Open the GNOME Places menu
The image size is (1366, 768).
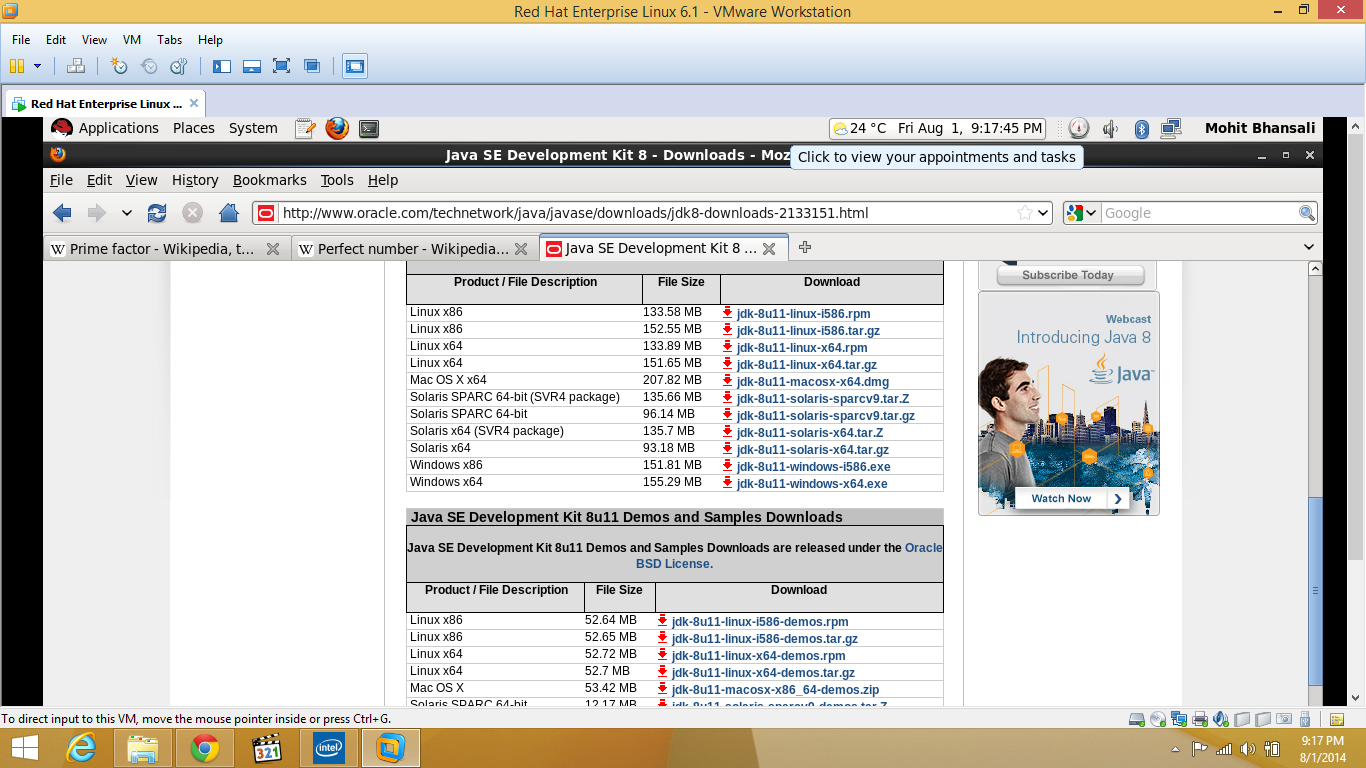(x=194, y=128)
